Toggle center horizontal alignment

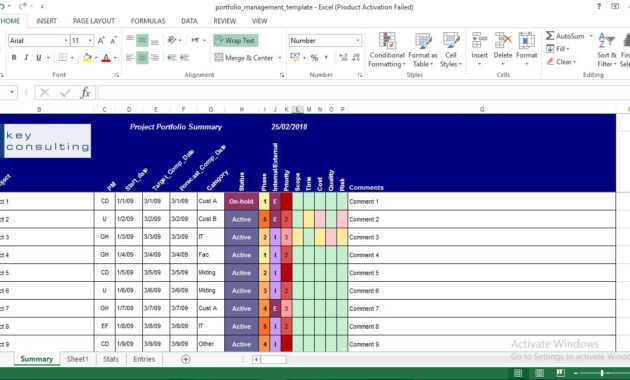(x=142, y=58)
